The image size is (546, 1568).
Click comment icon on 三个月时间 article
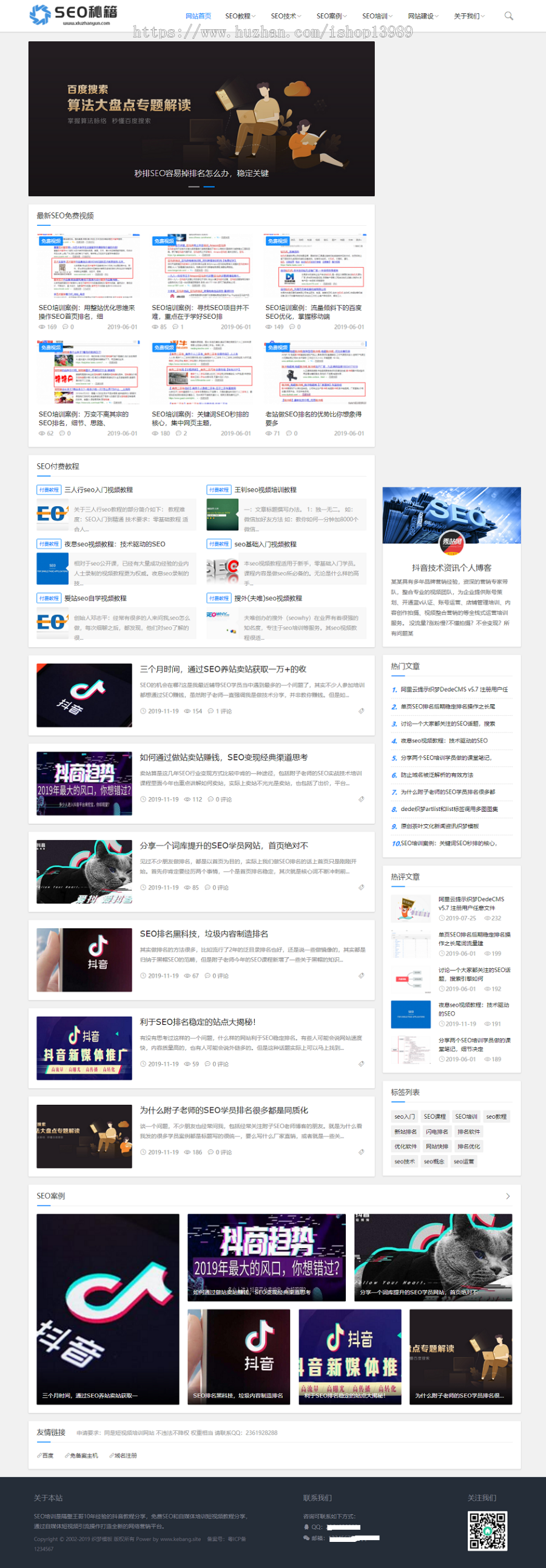[x=211, y=711]
